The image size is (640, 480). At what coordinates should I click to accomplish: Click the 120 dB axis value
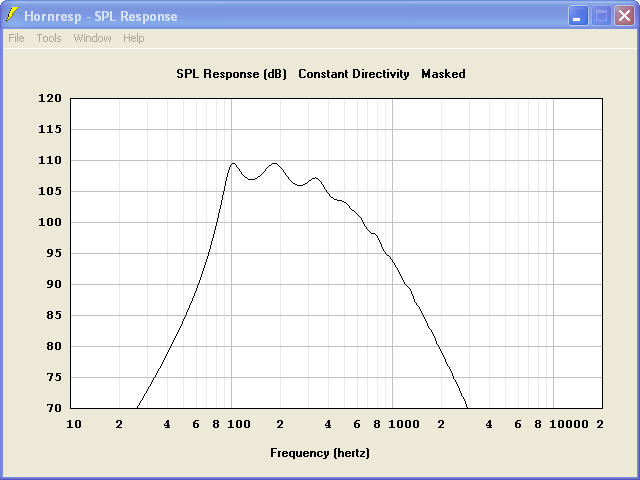50,98
